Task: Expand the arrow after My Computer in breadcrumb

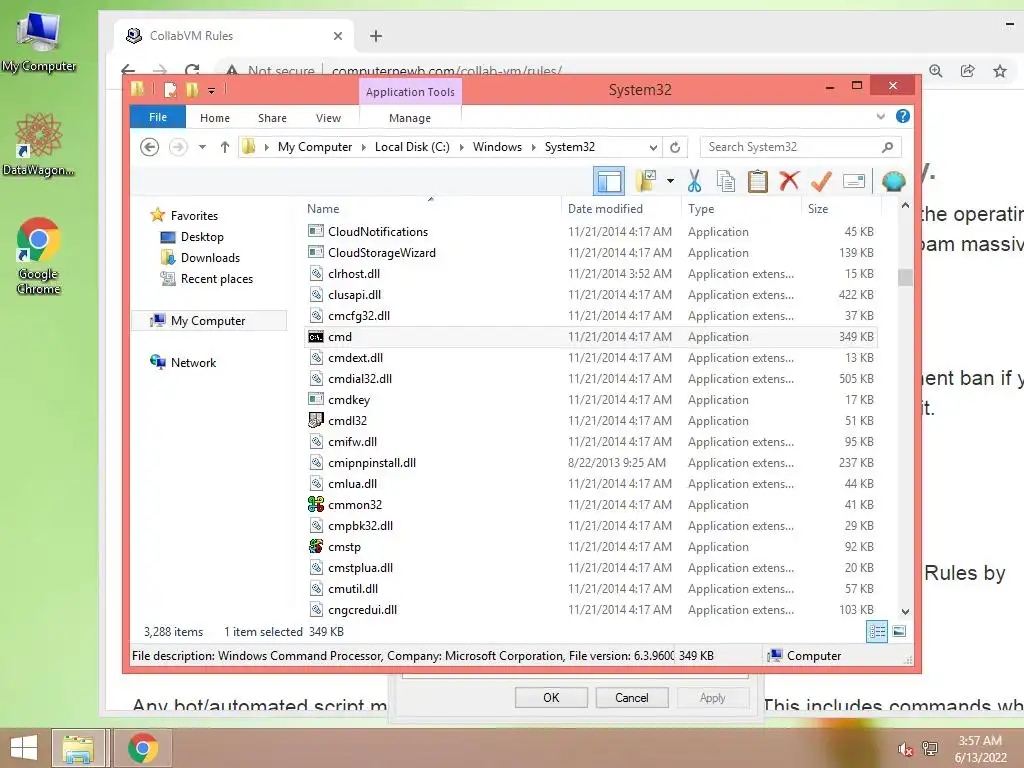Action: point(364,148)
